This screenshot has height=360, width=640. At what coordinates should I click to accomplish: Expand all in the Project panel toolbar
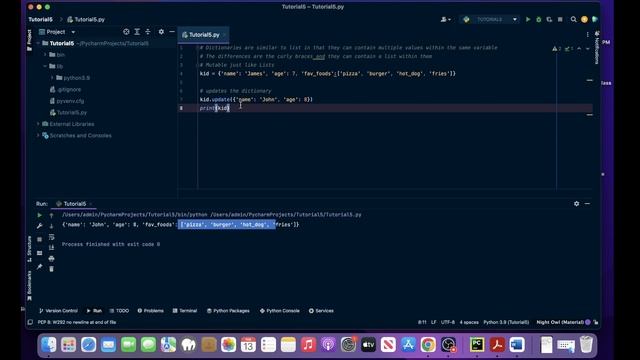pyautogui.click(x=137, y=32)
